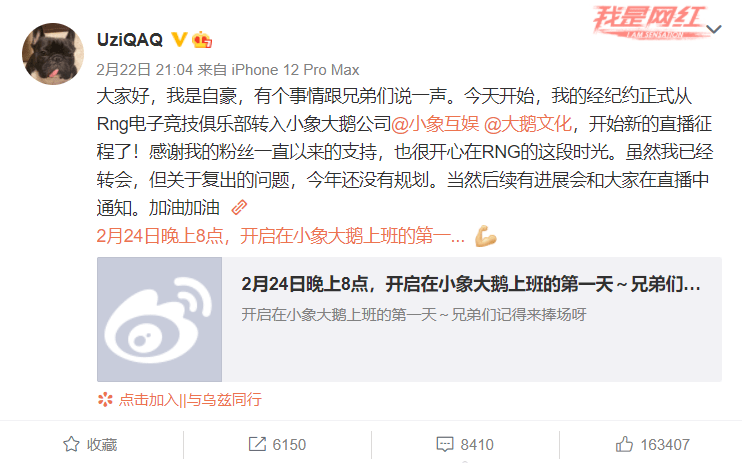742x463 pixels.
Task: Click the iPhone 12 Pro Max source link
Action: 295,70
